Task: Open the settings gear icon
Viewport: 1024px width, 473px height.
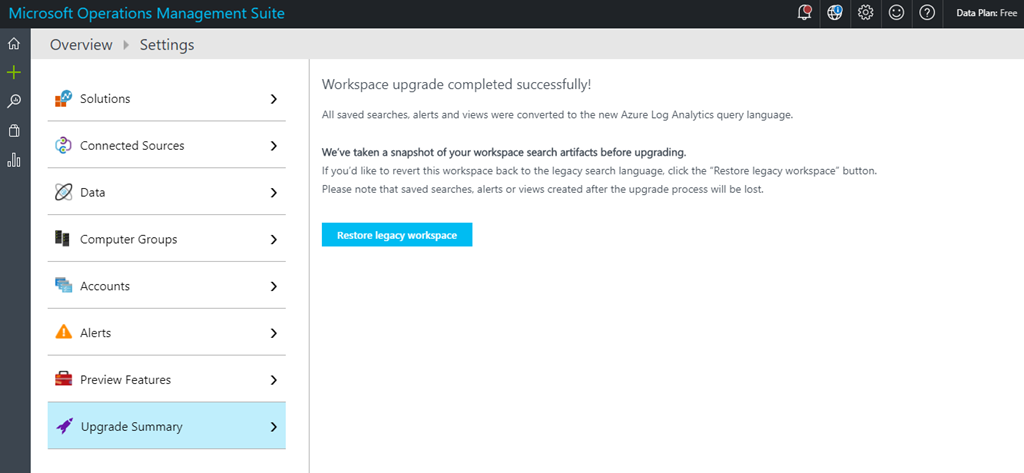Action: coord(866,13)
